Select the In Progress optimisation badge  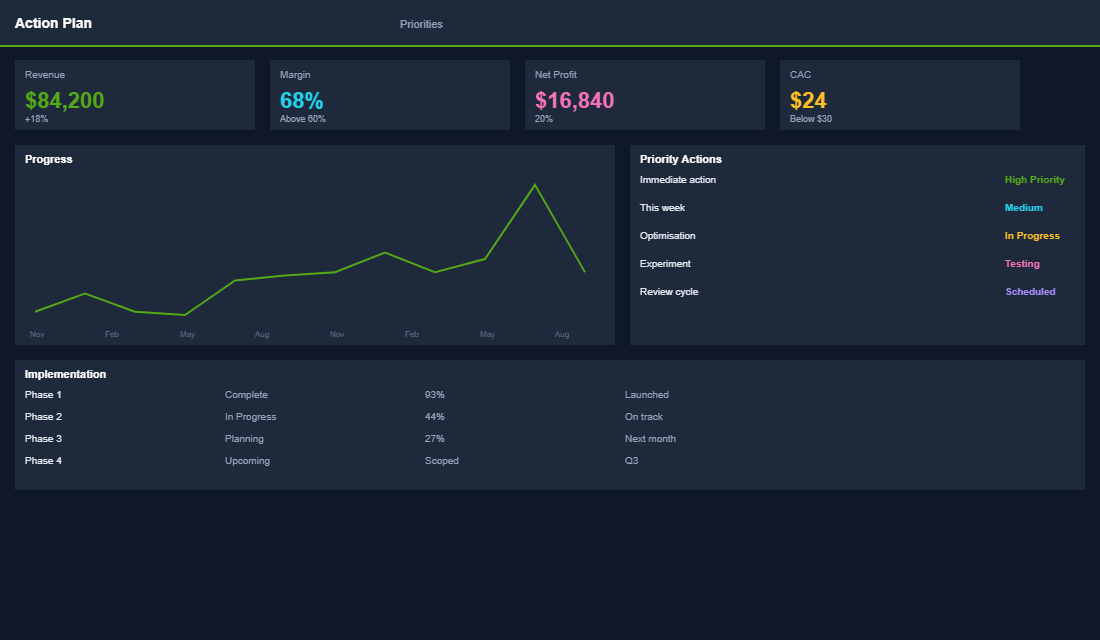[x=1031, y=236]
